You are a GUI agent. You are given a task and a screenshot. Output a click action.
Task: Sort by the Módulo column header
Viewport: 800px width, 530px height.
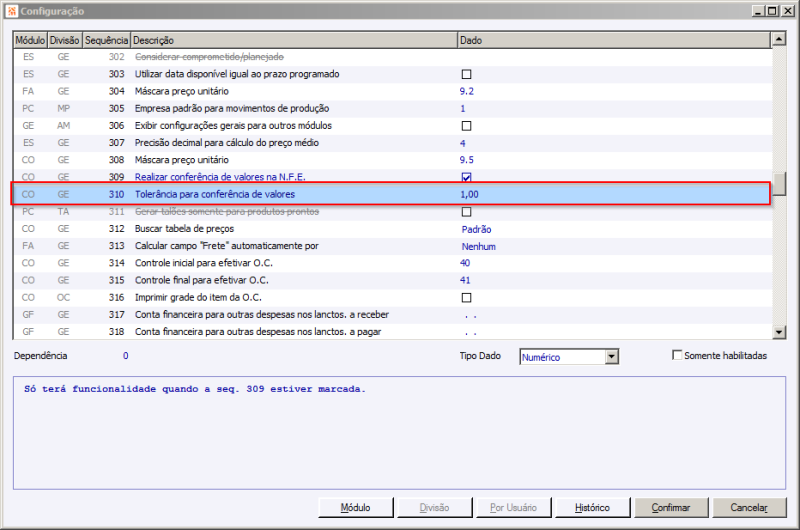pos(30,40)
